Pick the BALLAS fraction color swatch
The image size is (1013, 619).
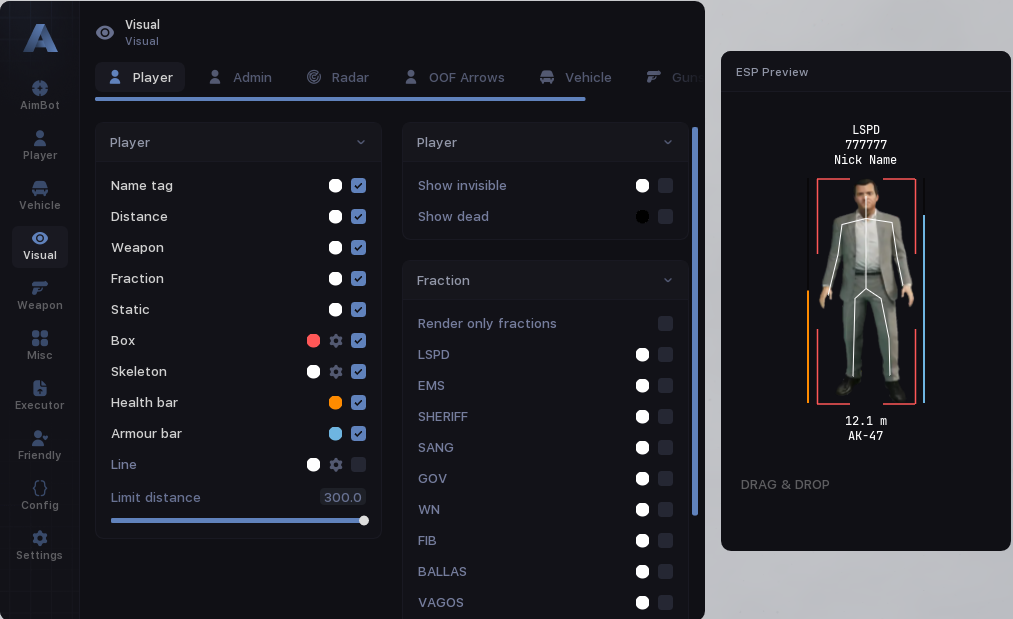coord(642,572)
